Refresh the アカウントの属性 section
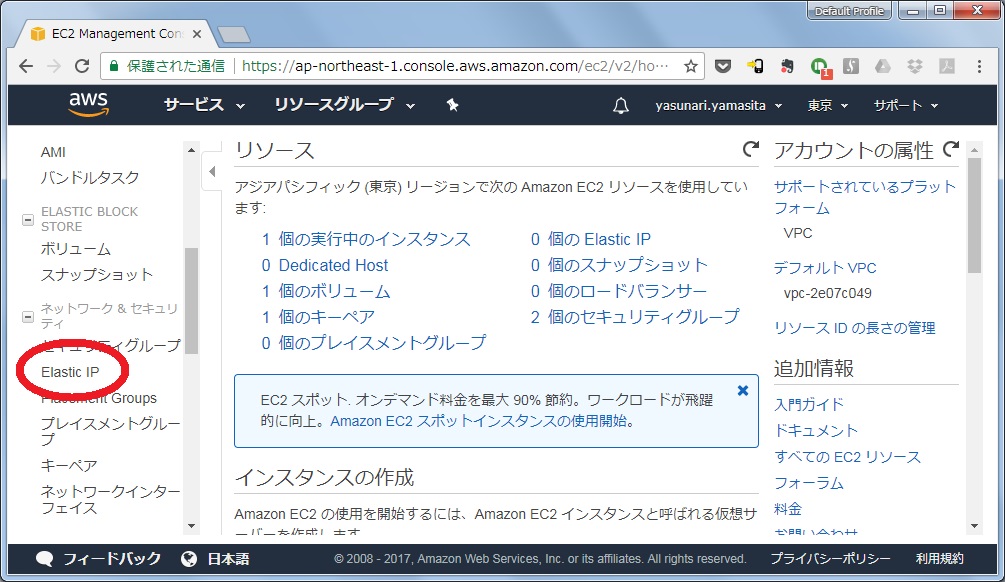The height and width of the screenshot is (582, 1005). pos(951,149)
